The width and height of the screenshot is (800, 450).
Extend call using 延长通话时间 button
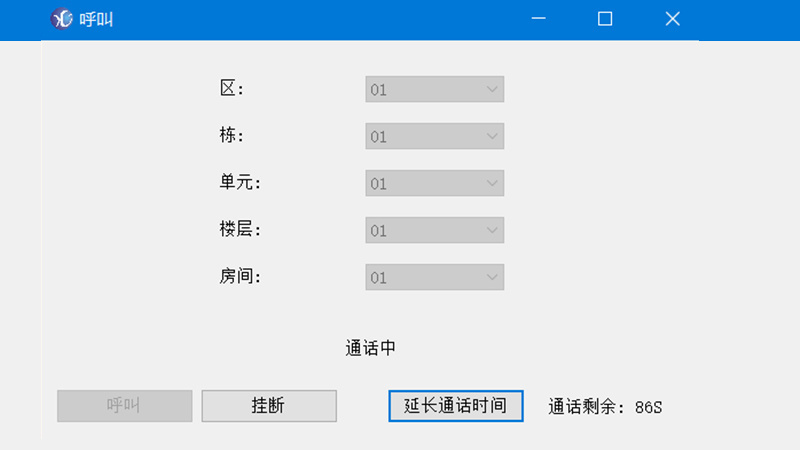tap(456, 406)
